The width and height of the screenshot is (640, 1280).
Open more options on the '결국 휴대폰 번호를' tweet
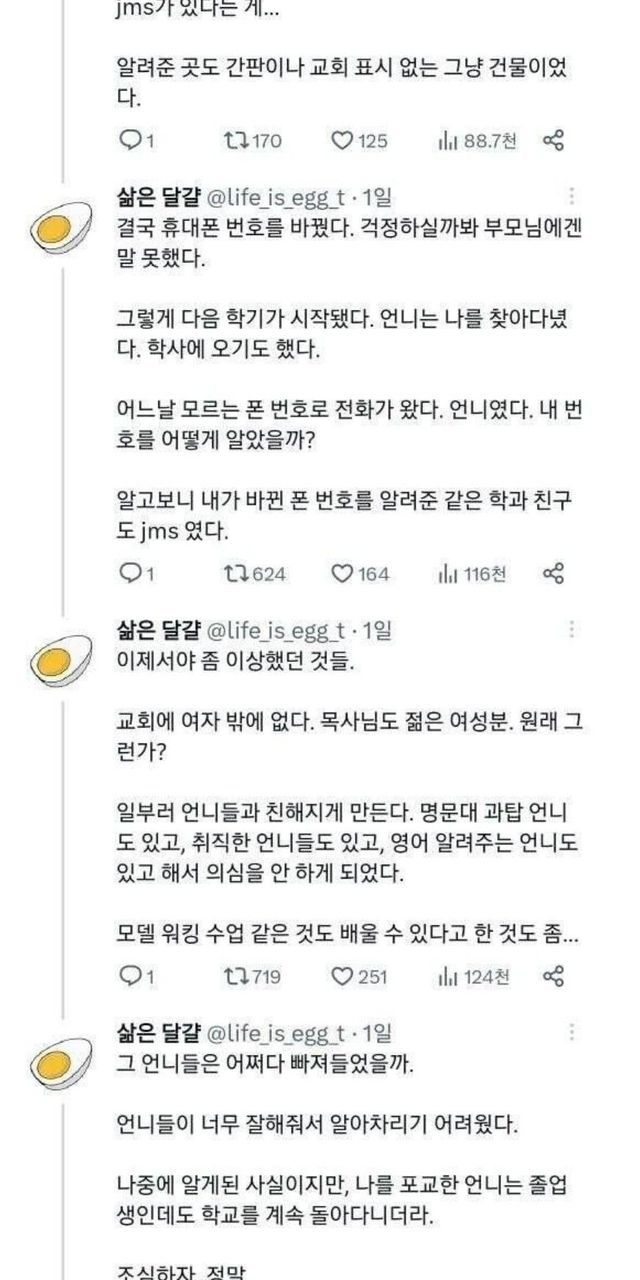pyautogui.click(x=571, y=196)
